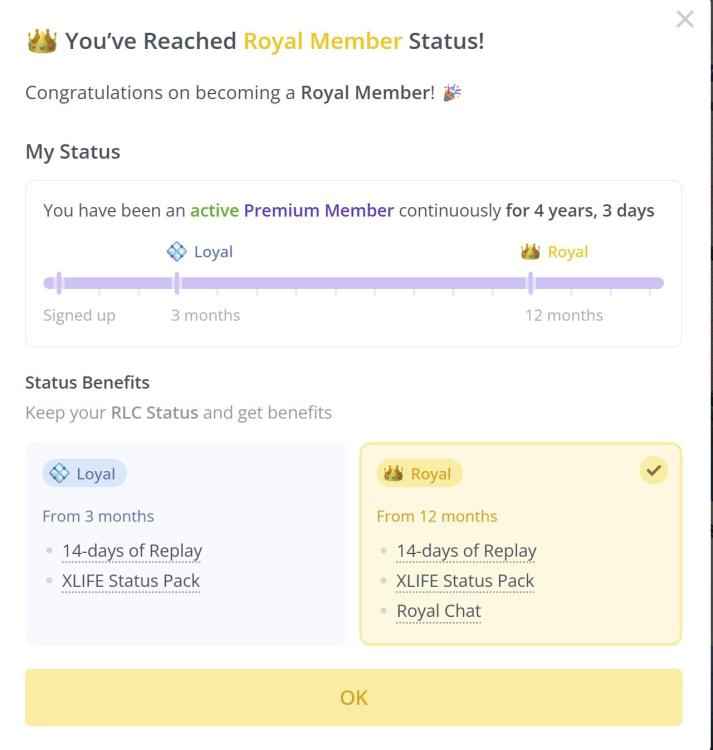Open 14-days of Replay under Loyal
This screenshot has height=750, width=713.
point(132,551)
